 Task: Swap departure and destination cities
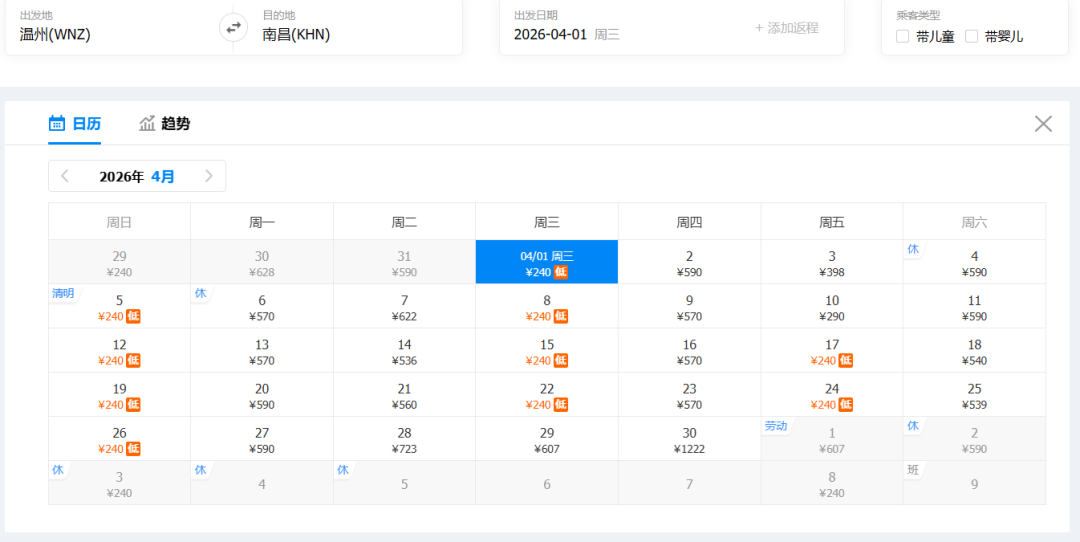pyautogui.click(x=233, y=27)
